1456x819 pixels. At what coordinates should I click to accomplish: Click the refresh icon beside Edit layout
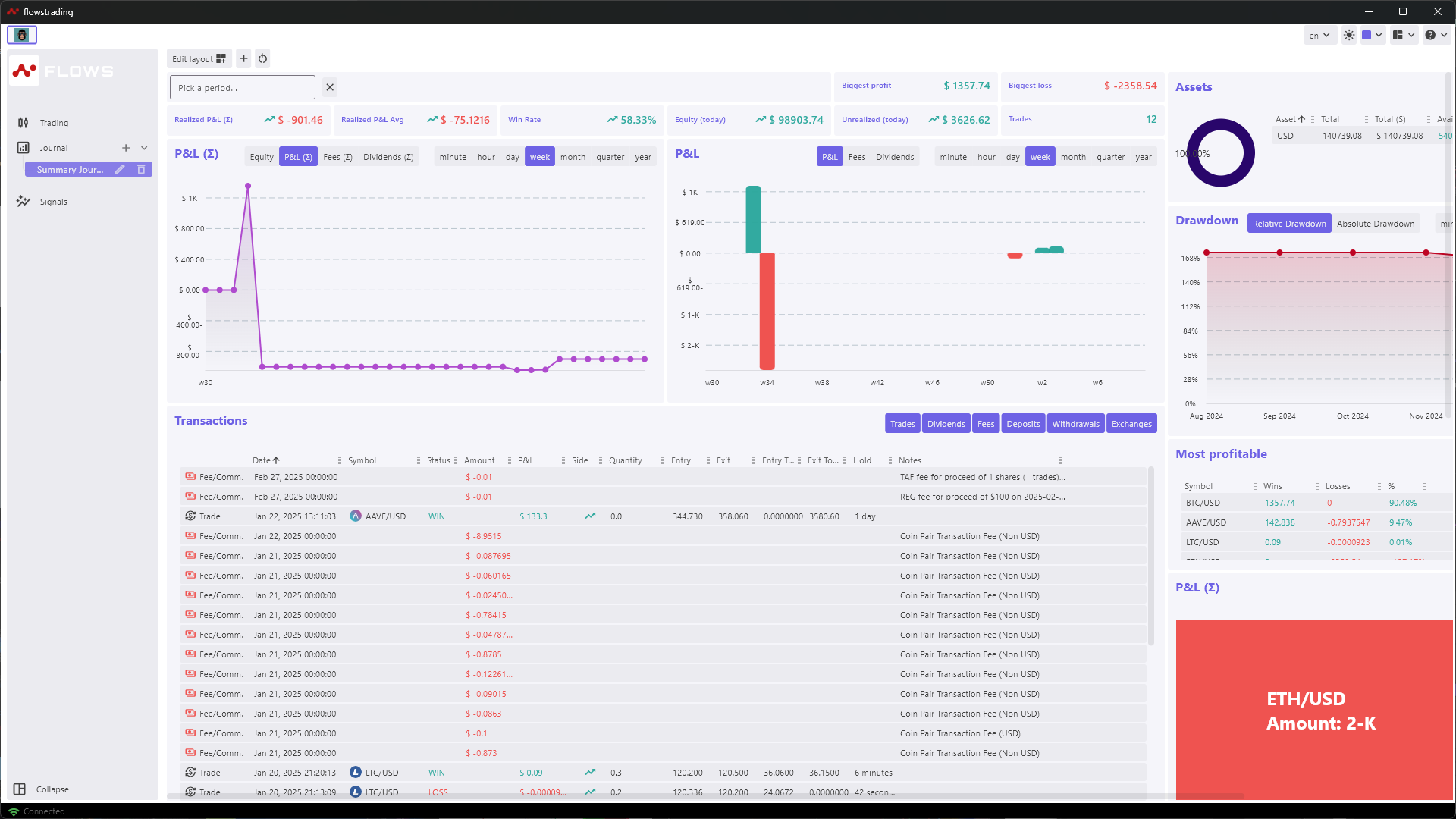click(262, 58)
